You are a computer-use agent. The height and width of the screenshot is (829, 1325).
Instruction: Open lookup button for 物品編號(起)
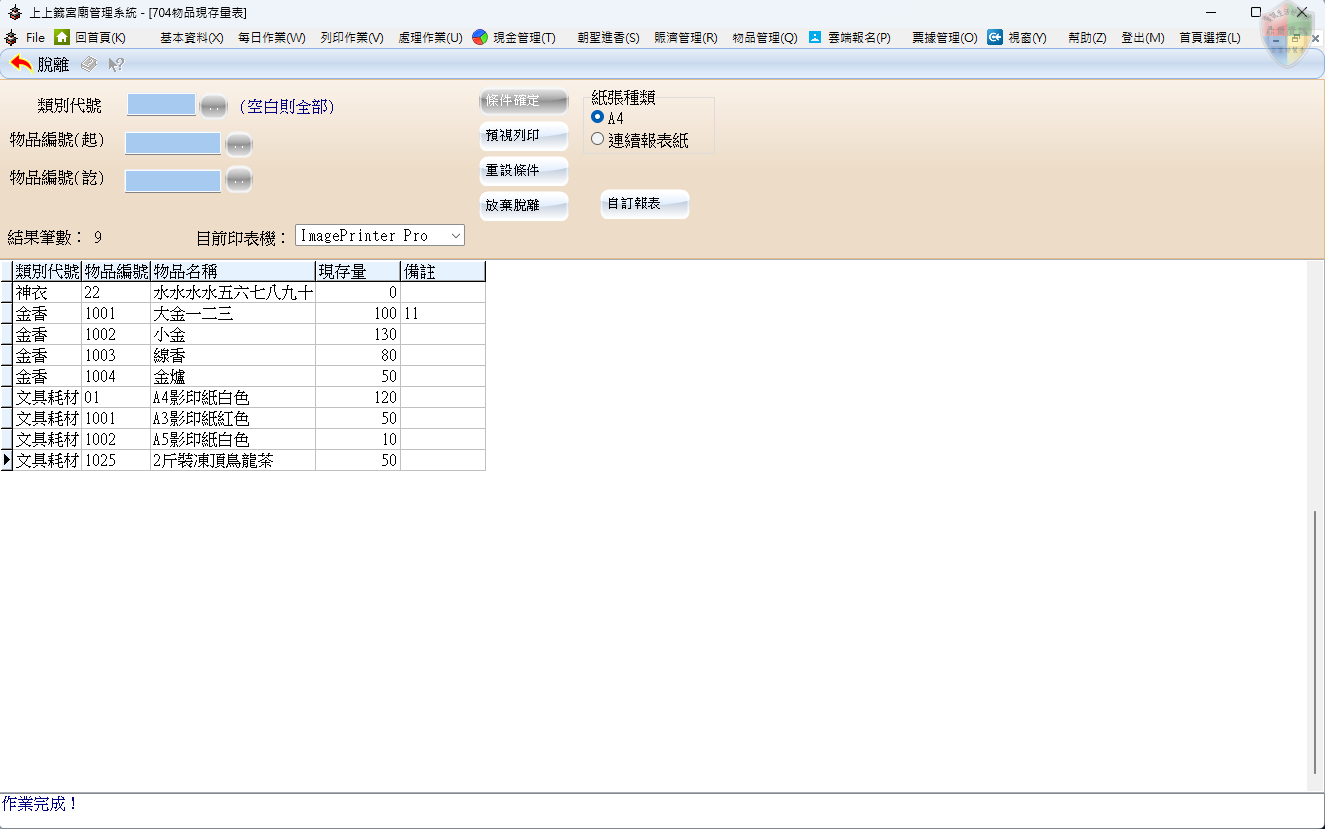coord(238,144)
